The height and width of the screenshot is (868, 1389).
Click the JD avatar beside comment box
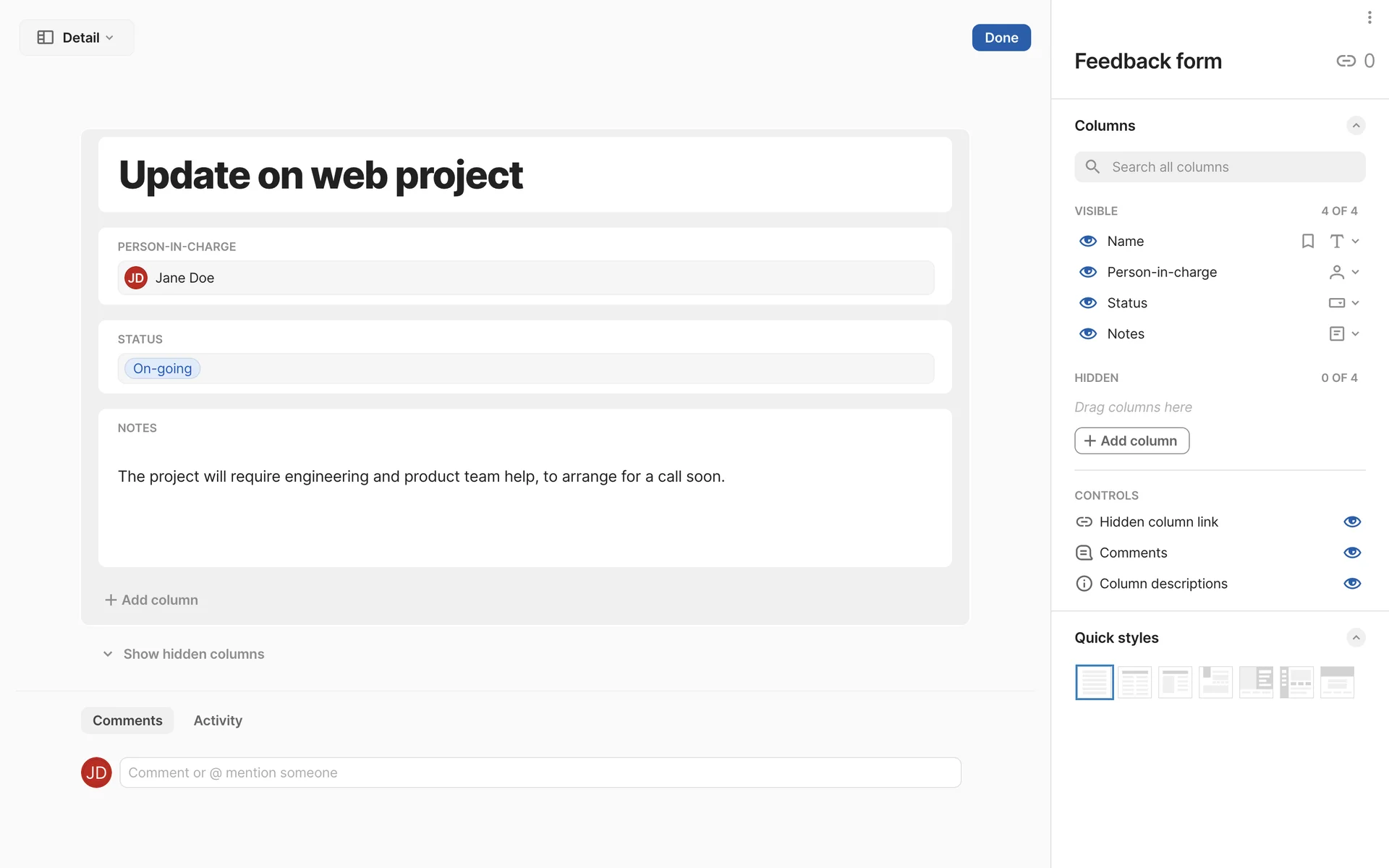tap(96, 773)
